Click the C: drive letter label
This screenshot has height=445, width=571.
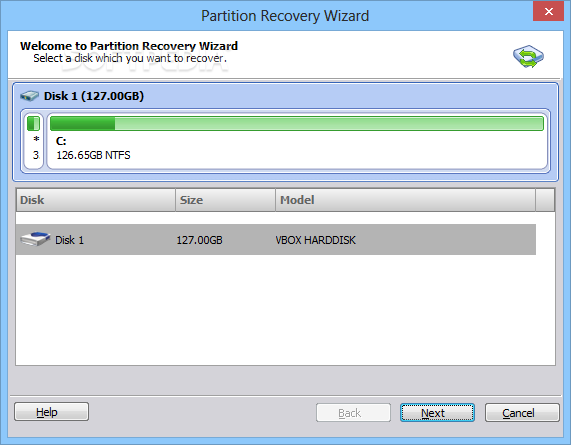61,141
